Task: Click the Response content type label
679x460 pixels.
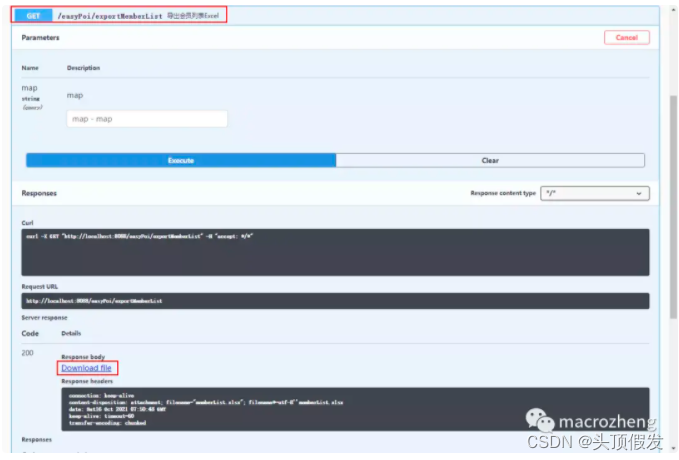Action: coord(503,193)
